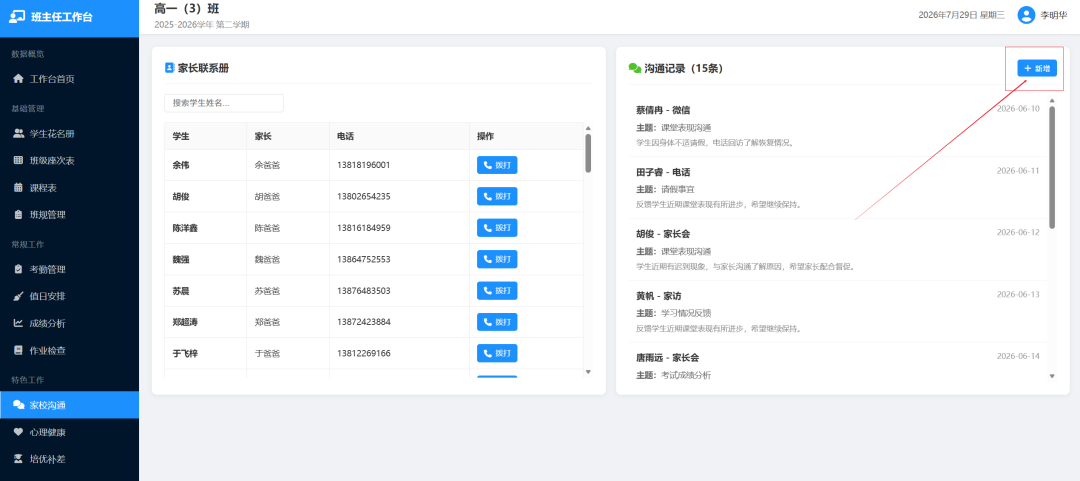The height and width of the screenshot is (481, 1080).
Task: Open the 黄帆 - 家访 record
Action: point(838,311)
